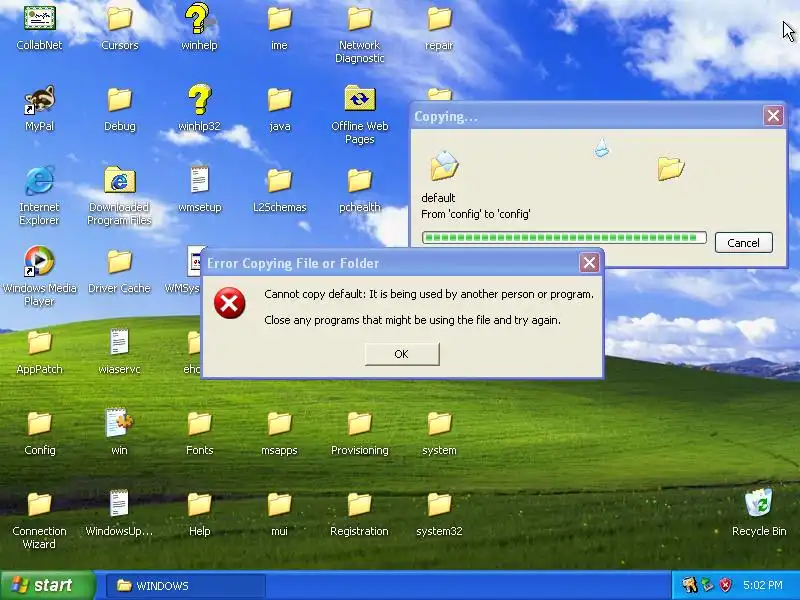This screenshot has height=600, width=800.
Task: Select the wmsetup text file icon
Action: [199, 179]
